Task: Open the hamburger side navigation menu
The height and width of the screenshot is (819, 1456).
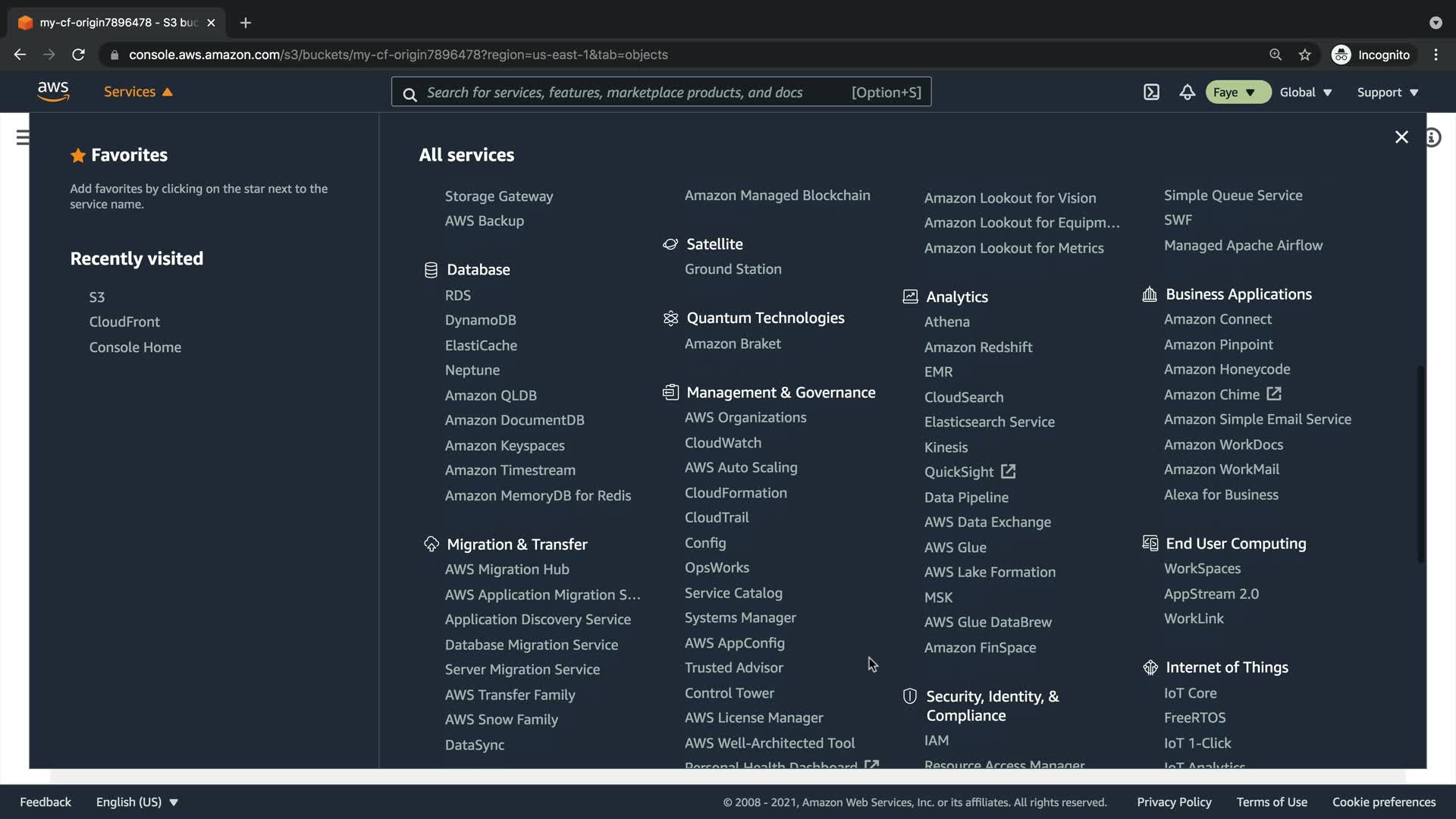Action: click(x=23, y=137)
